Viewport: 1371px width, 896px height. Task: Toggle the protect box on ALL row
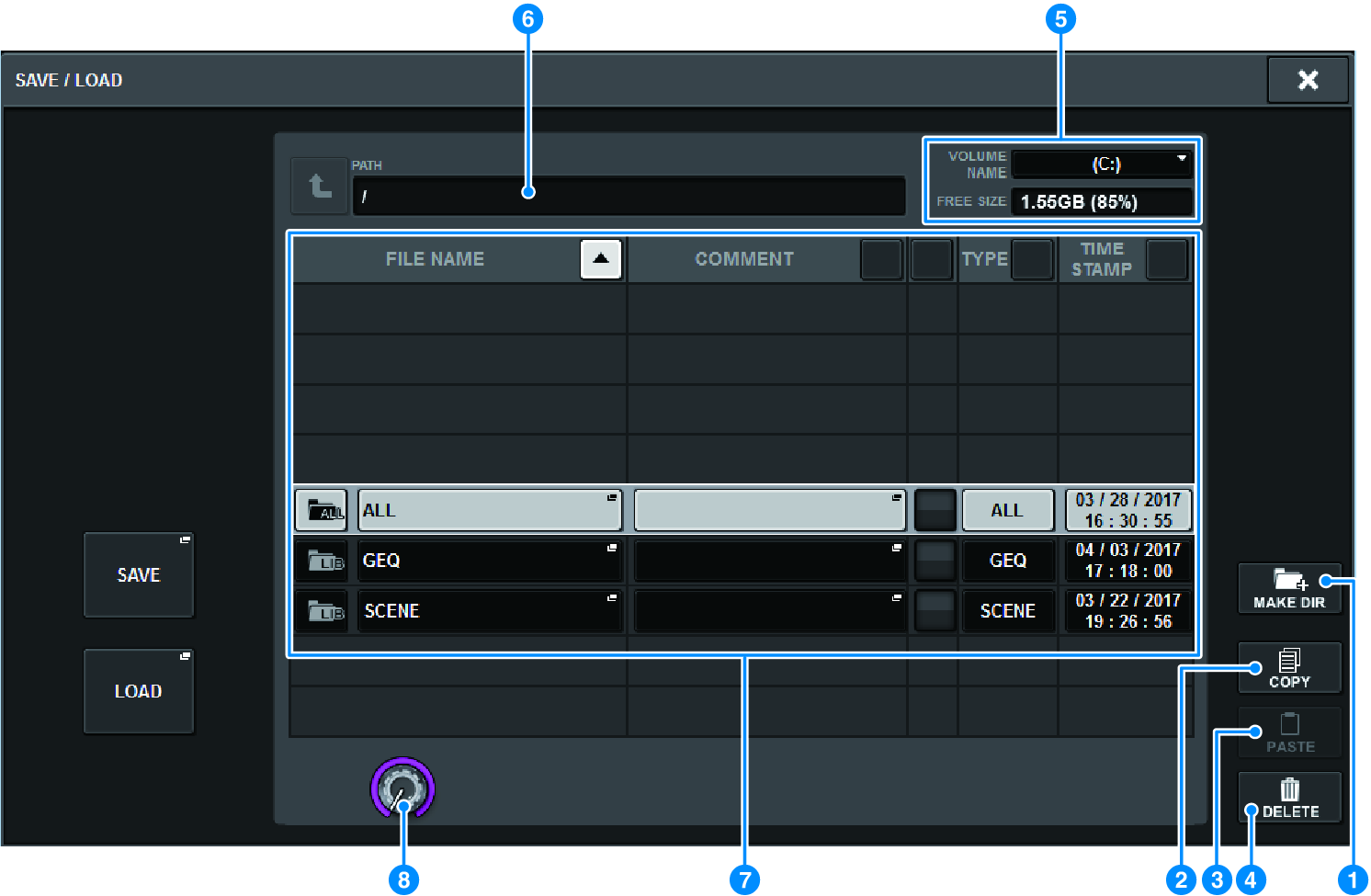pos(935,510)
